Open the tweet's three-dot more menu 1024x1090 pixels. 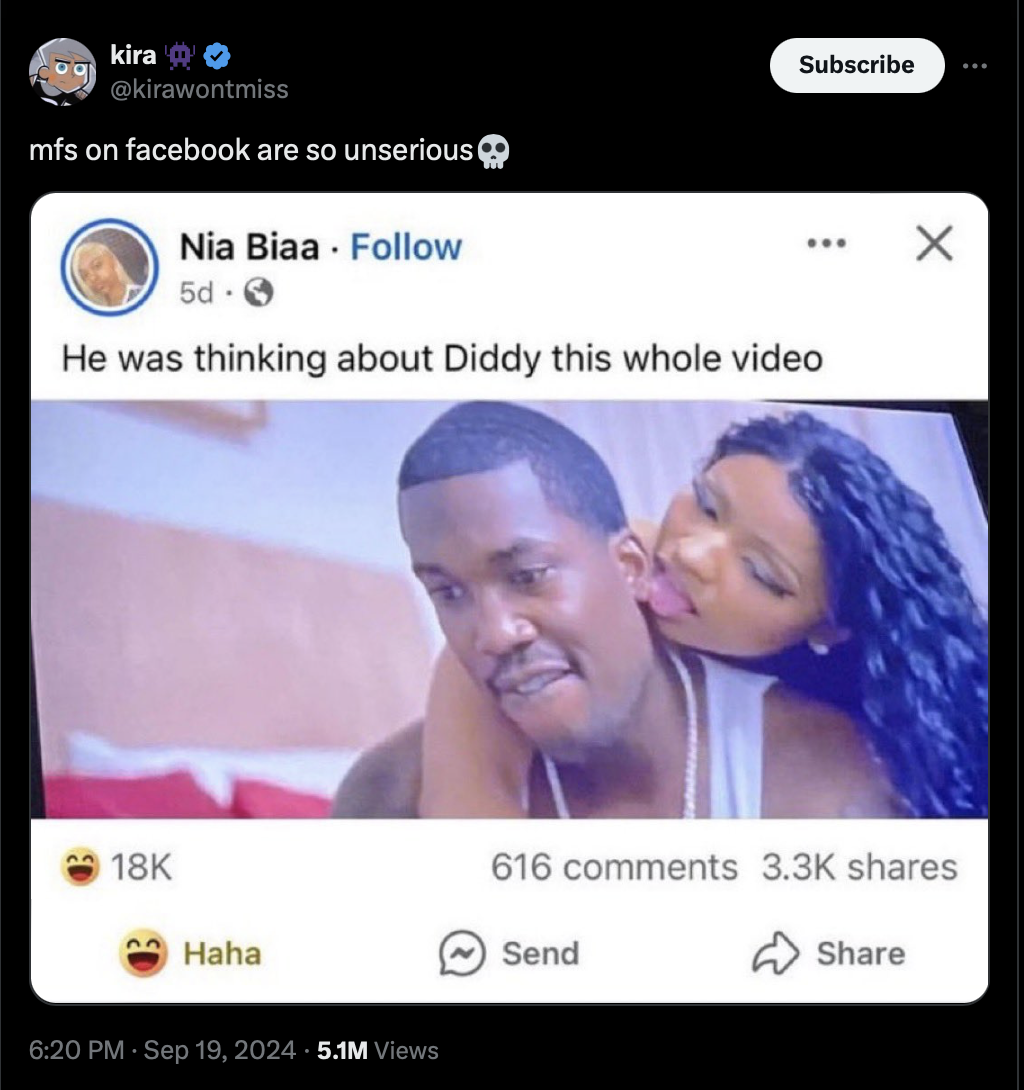pyautogui.click(x=975, y=66)
